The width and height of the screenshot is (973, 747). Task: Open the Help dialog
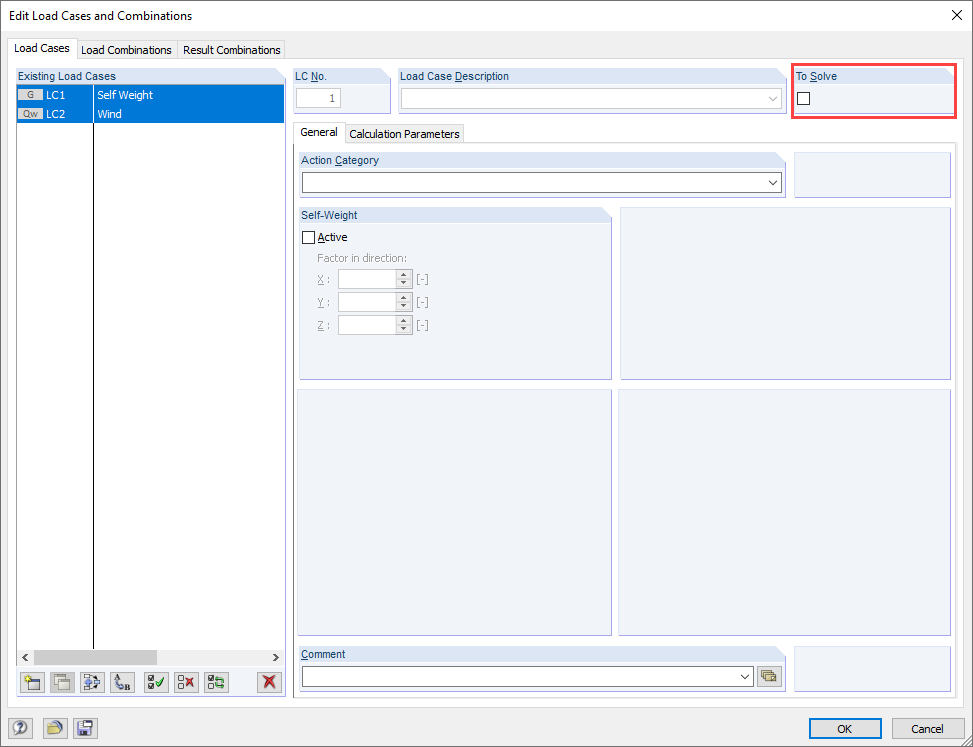(x=20, y=728)
